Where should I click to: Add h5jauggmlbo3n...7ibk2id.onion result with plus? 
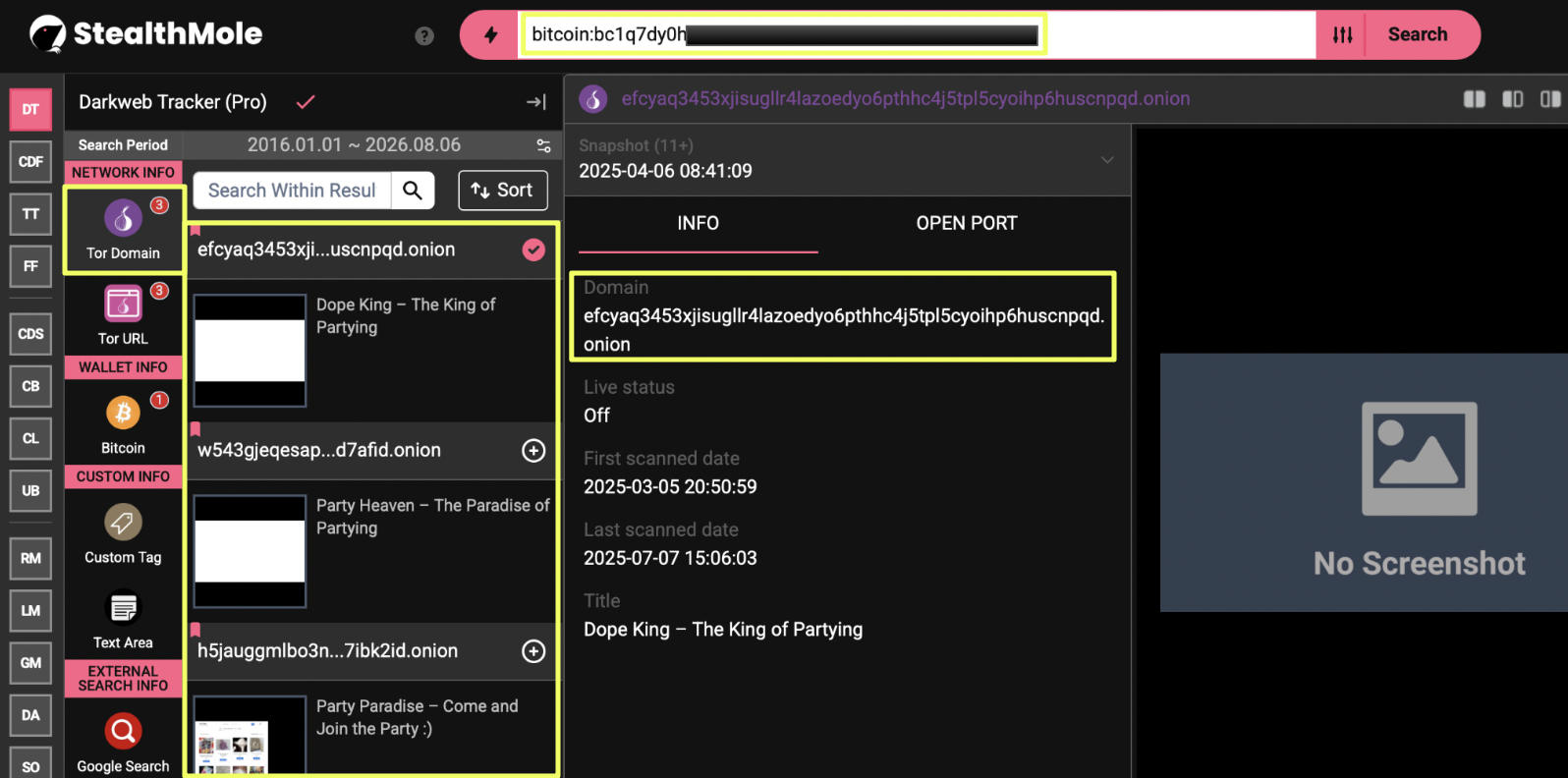coord(533,650)
